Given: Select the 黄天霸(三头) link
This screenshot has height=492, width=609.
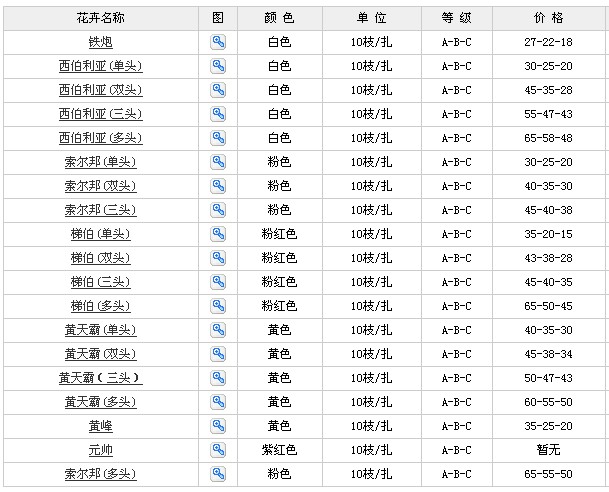Looking at the screenshot, I should [x=101, y=378].
